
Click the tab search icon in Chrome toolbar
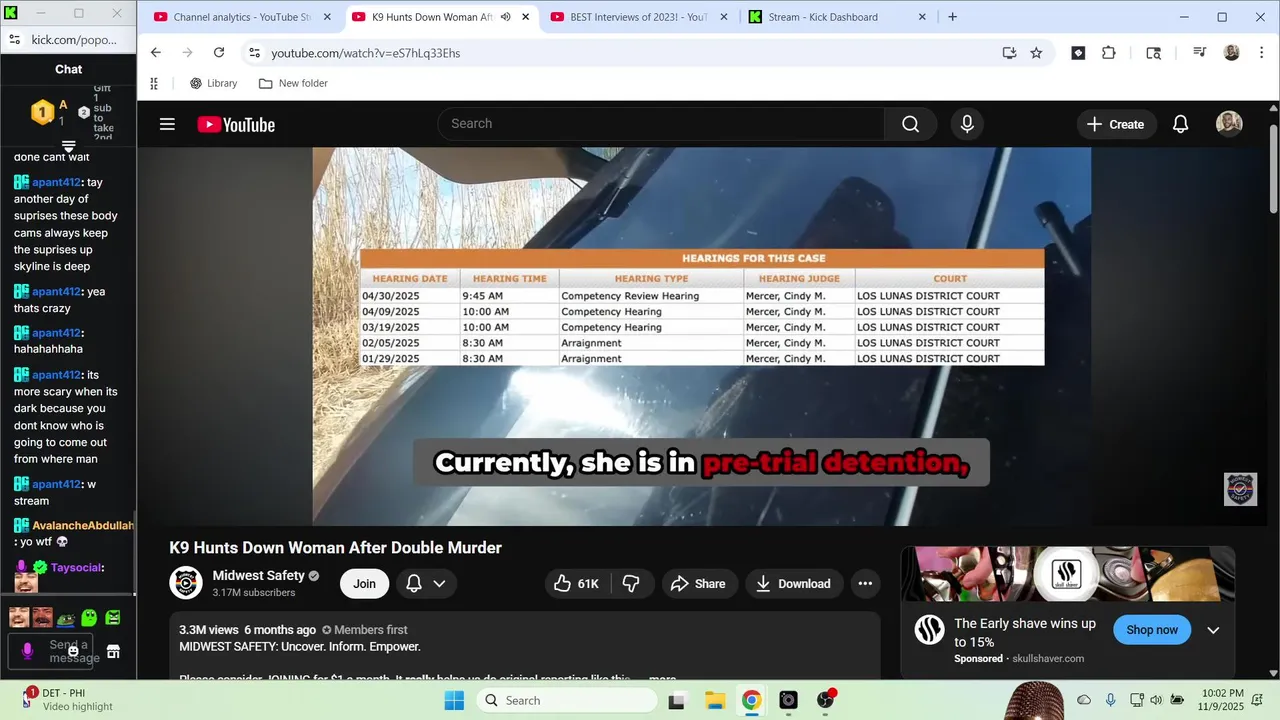[x=1153, y=53]
